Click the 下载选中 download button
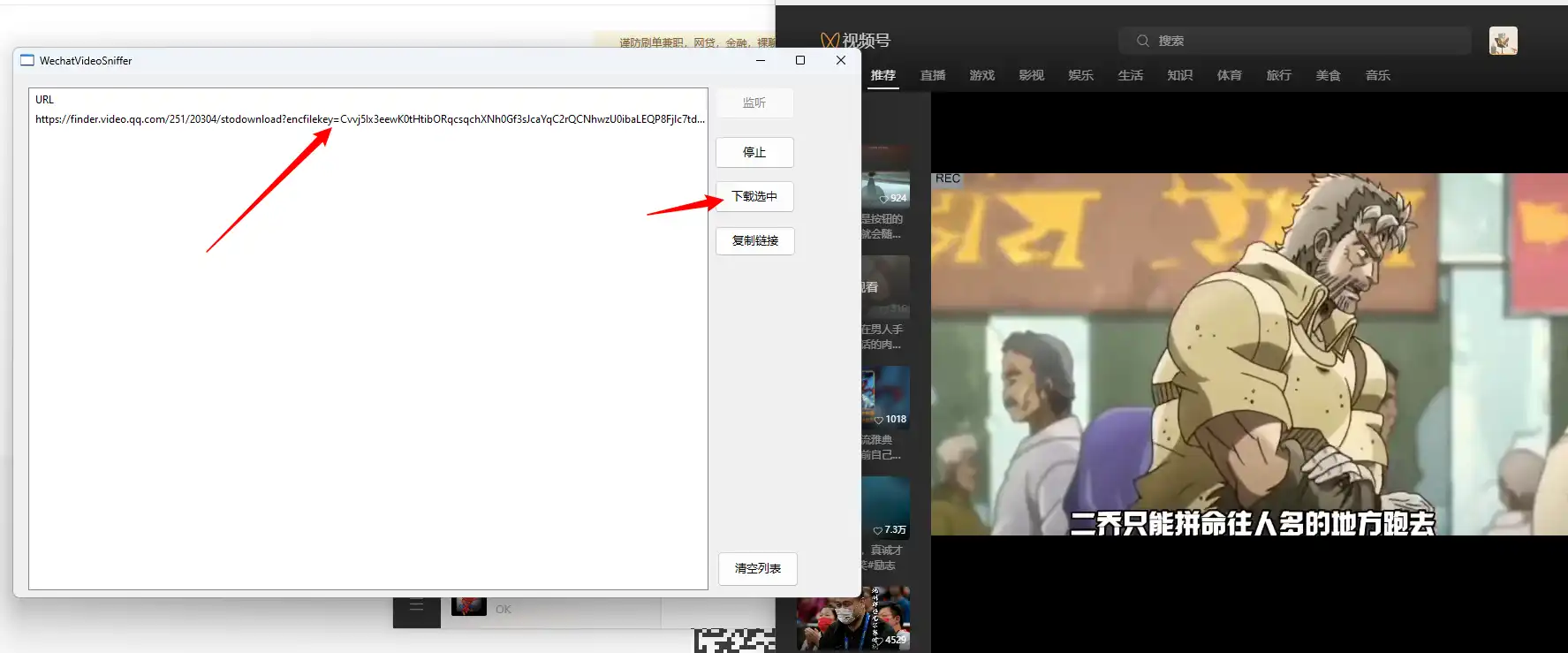This screenshot has height=653, width=1568. click(754, 196)
